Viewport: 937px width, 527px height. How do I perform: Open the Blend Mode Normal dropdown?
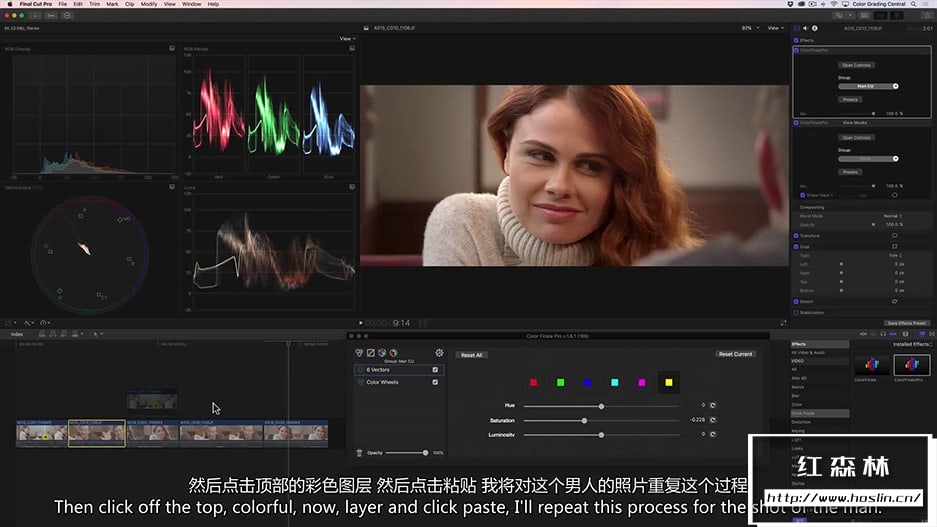coord(893,216)
